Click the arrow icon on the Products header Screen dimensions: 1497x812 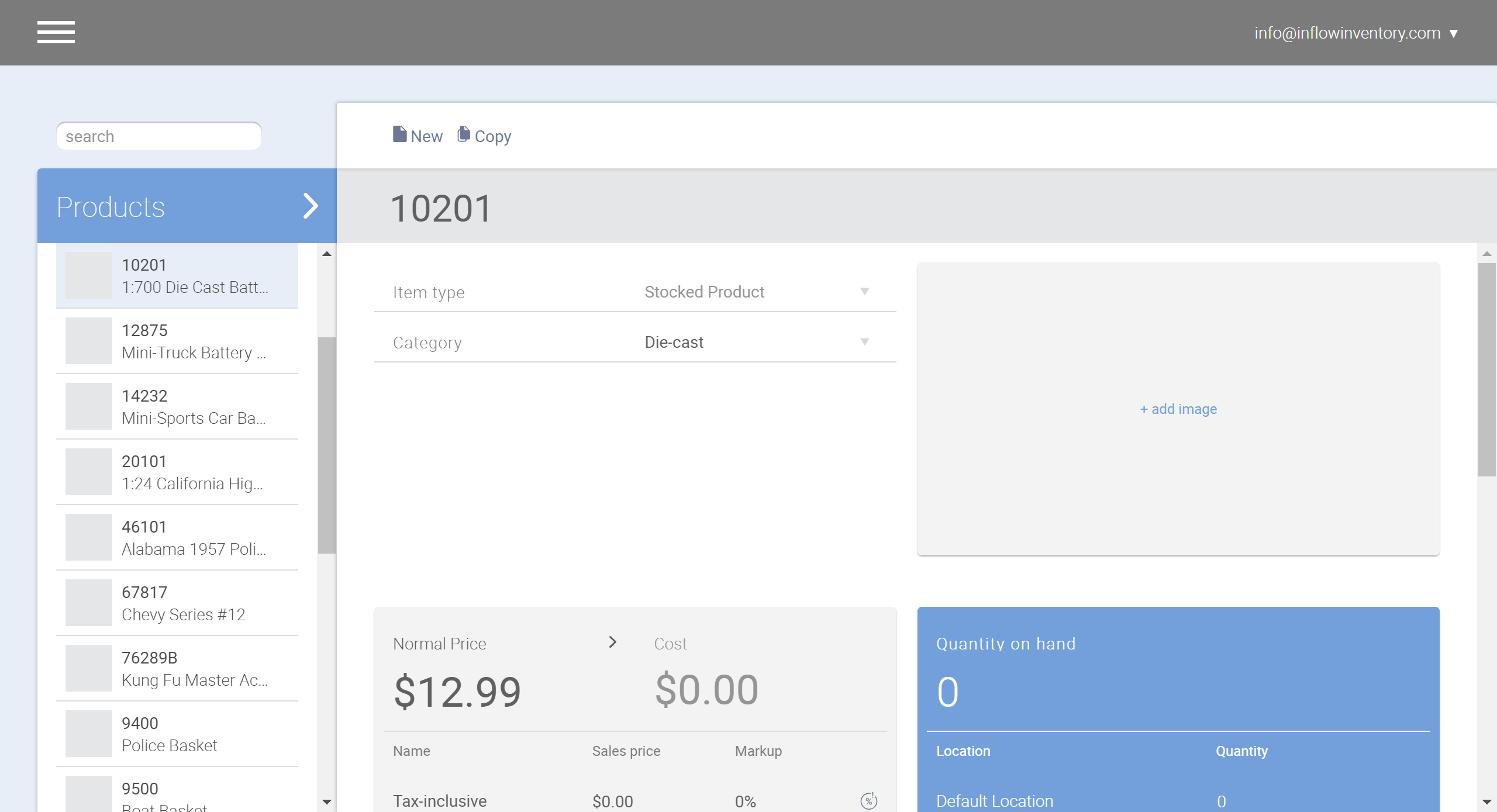pyautogui.click(x=311, y=206)
